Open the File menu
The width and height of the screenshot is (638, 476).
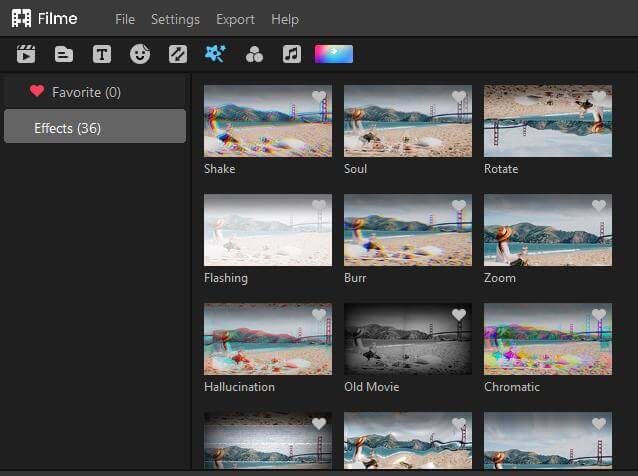pyautogui.click(x=125, y=19)
